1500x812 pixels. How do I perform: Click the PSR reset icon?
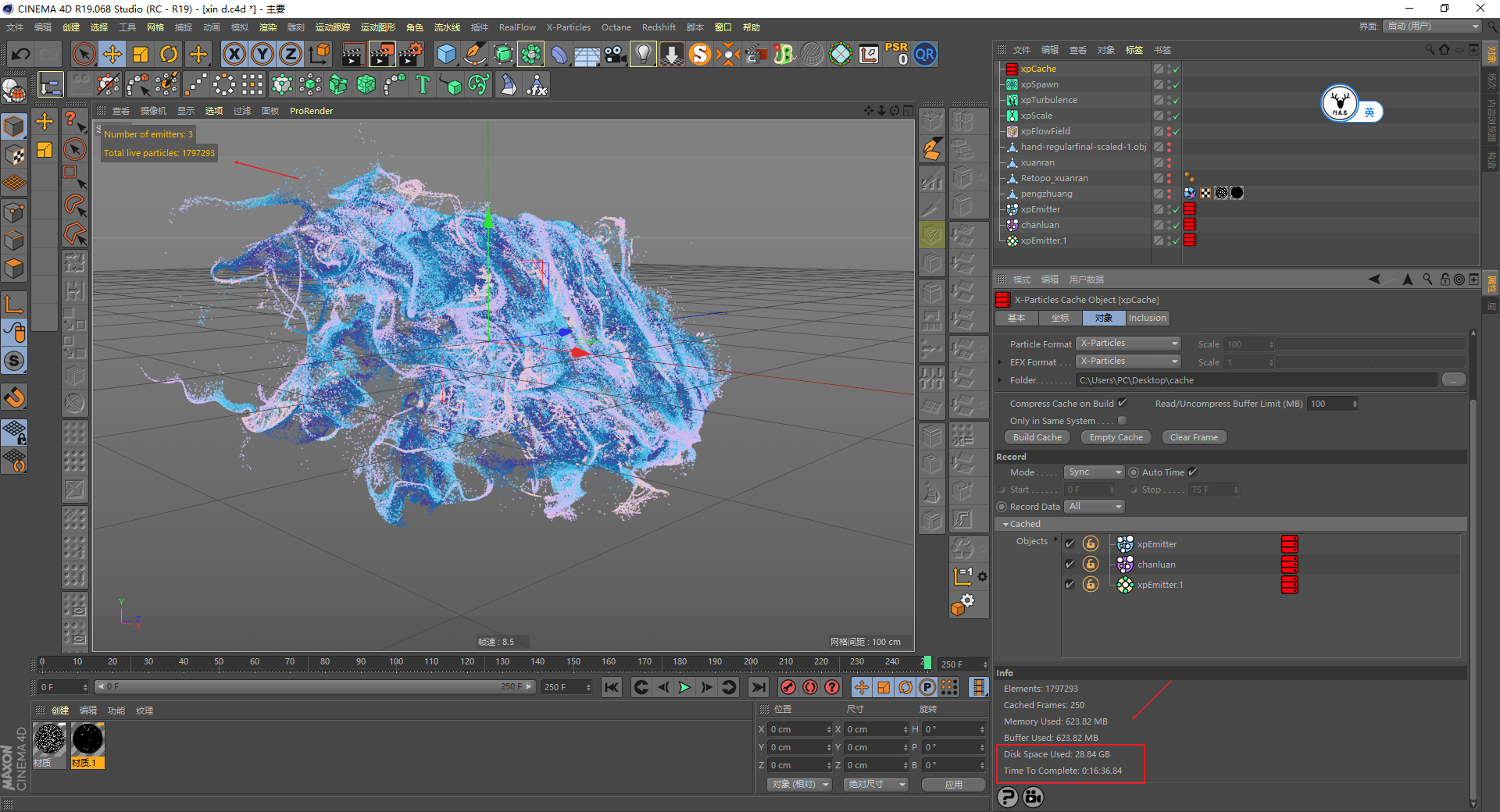(896, 54)
